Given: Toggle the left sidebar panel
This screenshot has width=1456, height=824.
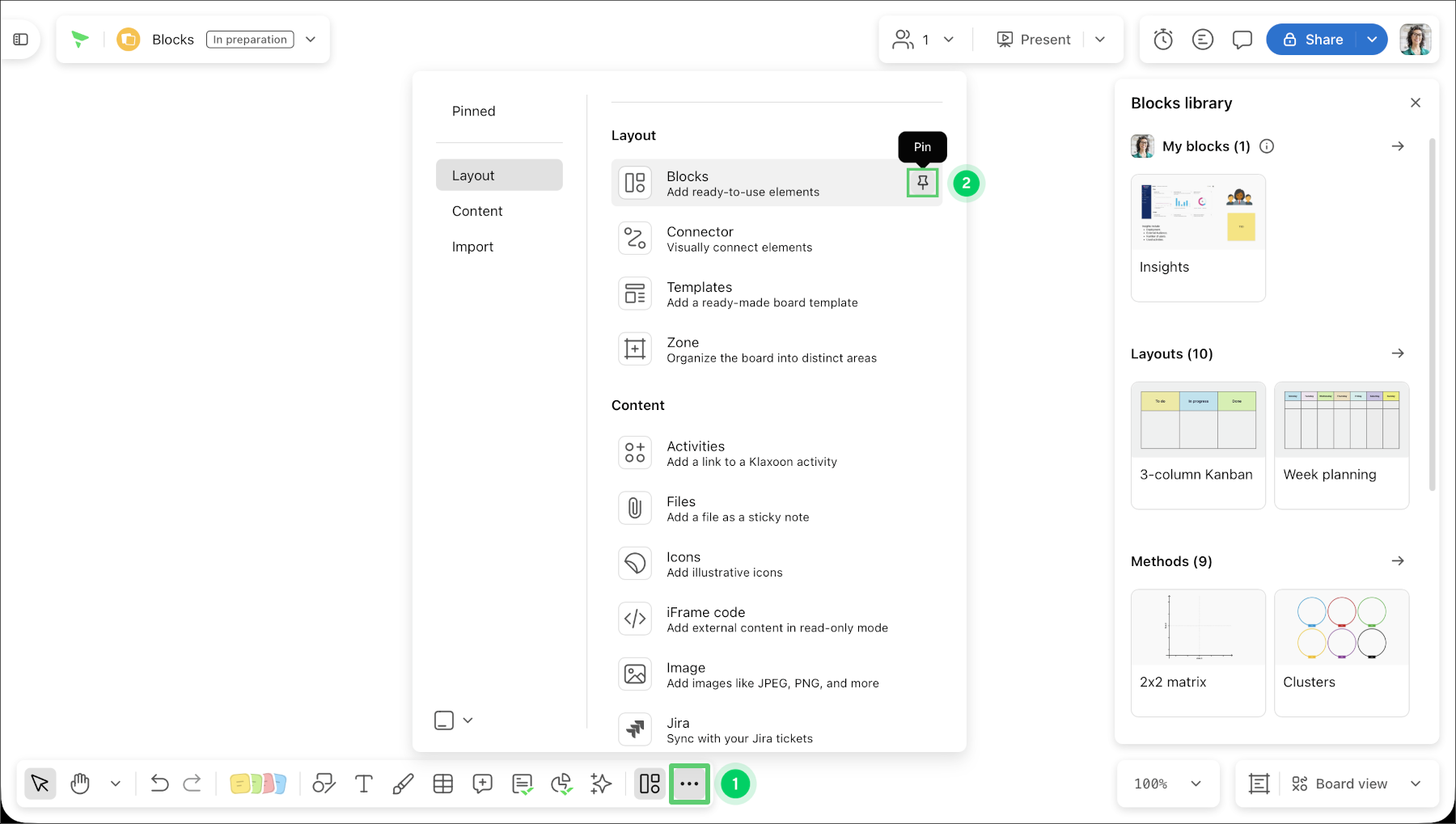Looking at the screenshot, I should [21, 39].
